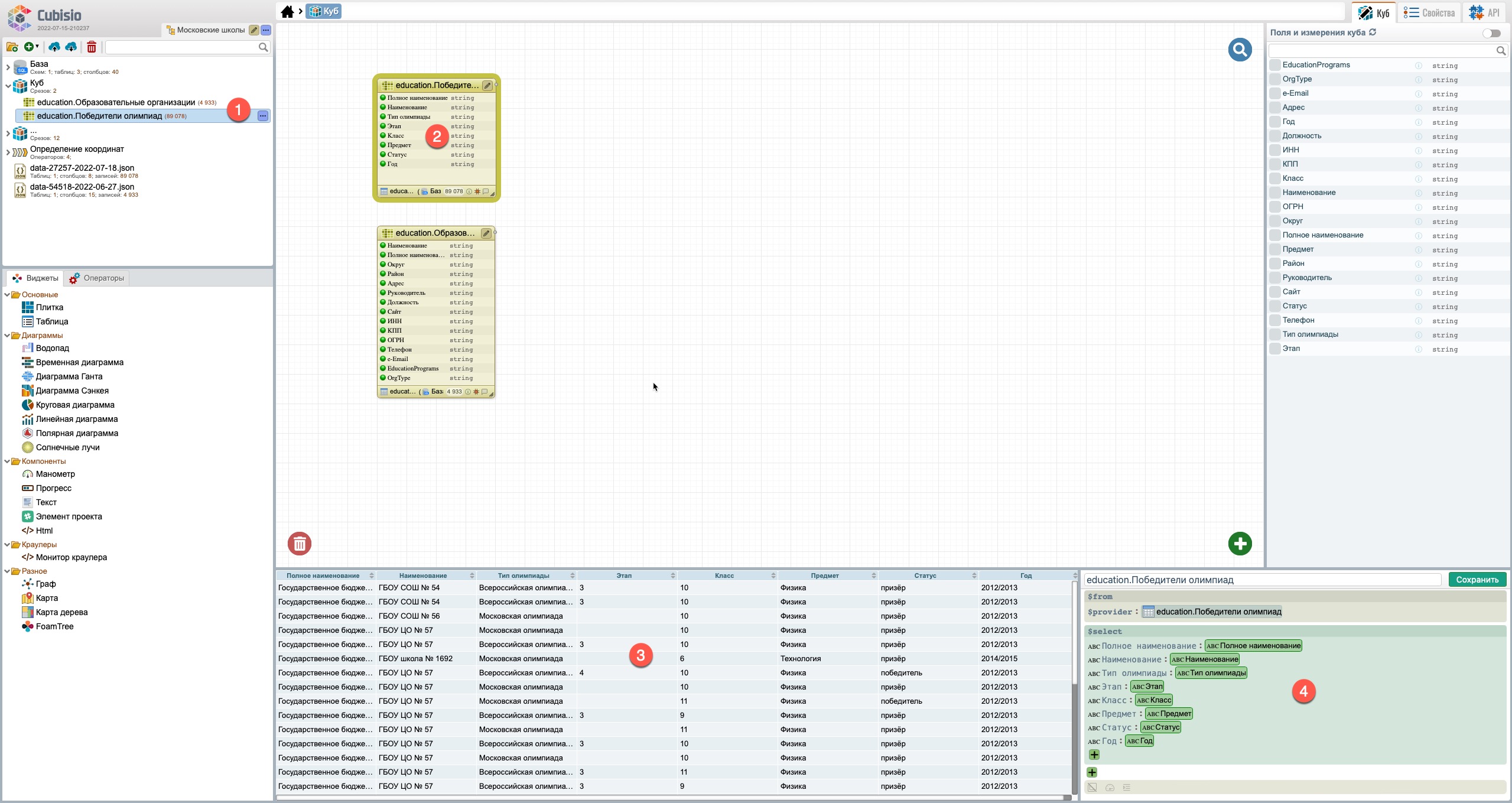Screen dimensions: 1512x803
Task: Check the Предмет field checkbox
Action: (1275, 249)
